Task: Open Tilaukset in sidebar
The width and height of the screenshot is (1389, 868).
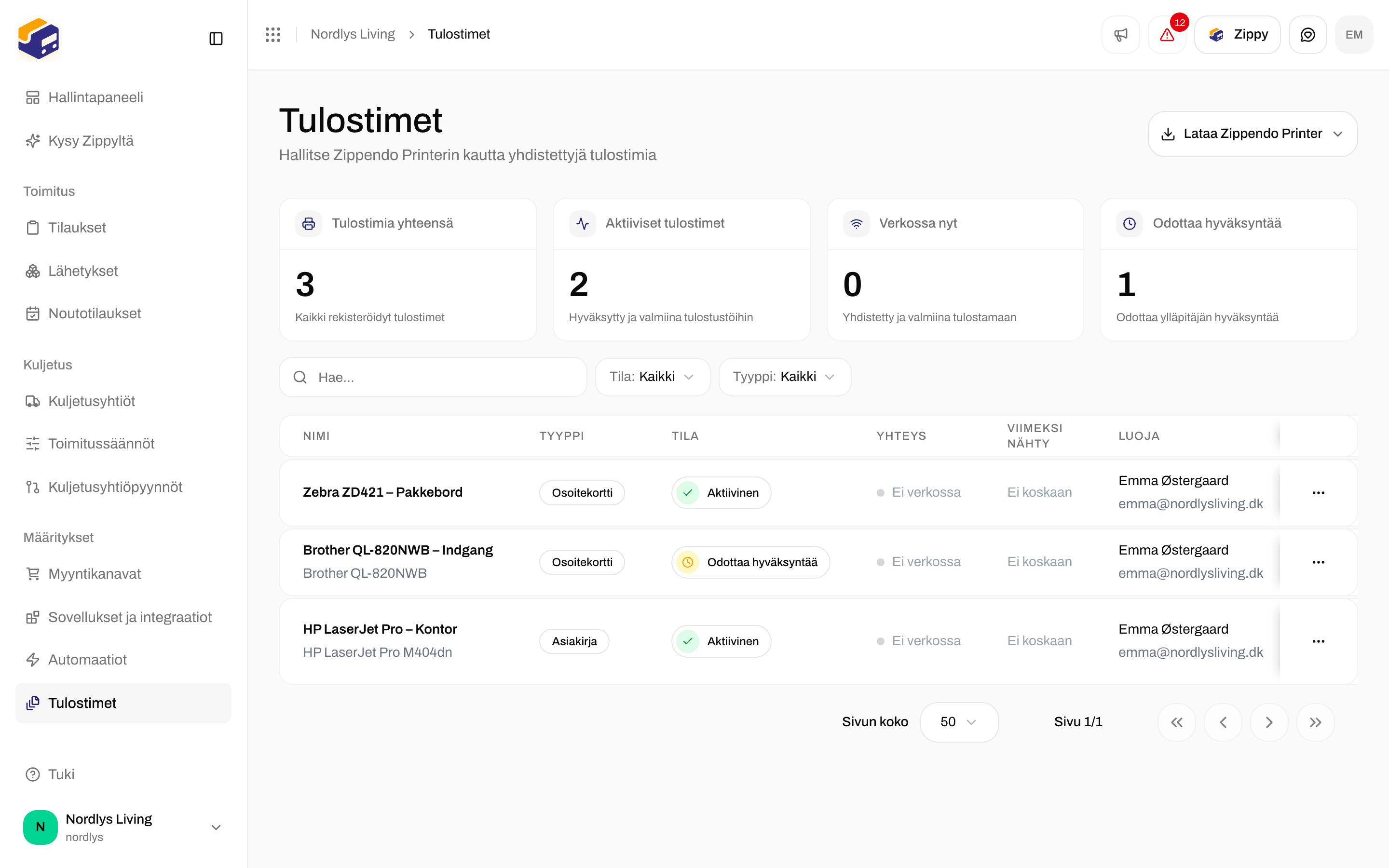Action: coord(123,227)
